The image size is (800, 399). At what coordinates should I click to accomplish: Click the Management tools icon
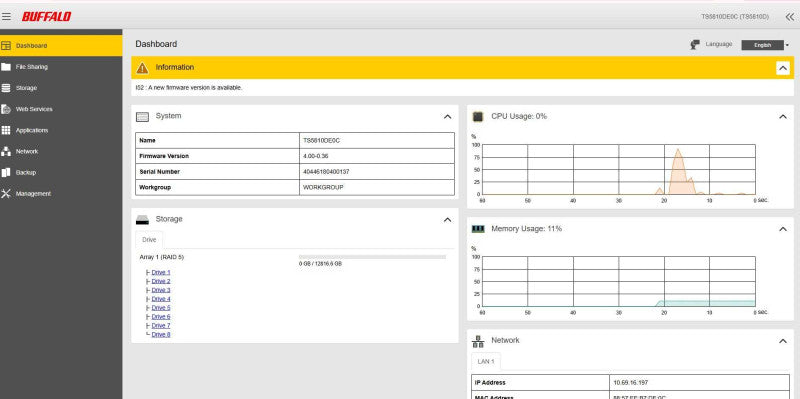coord(6,194)
